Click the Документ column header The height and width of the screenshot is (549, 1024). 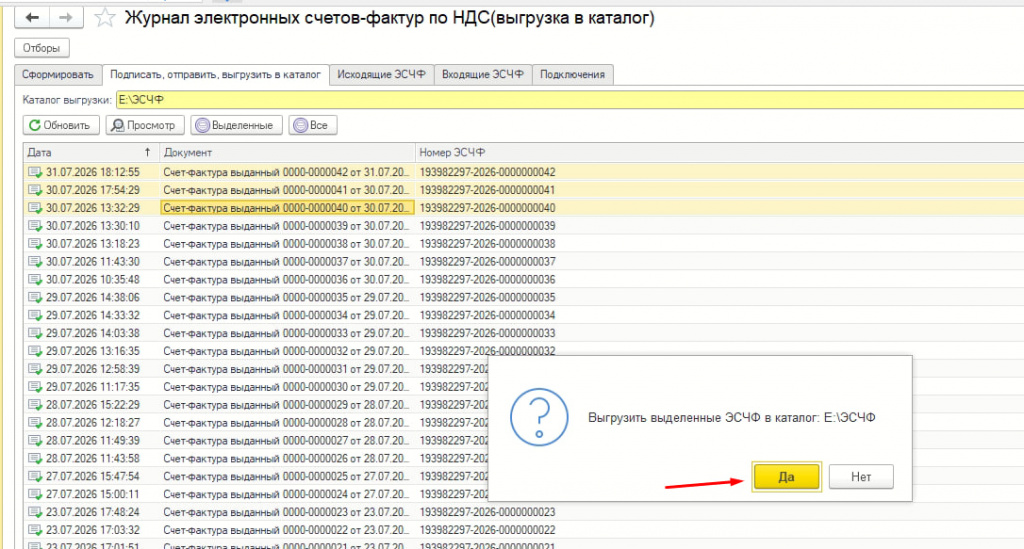click(287, 153)
